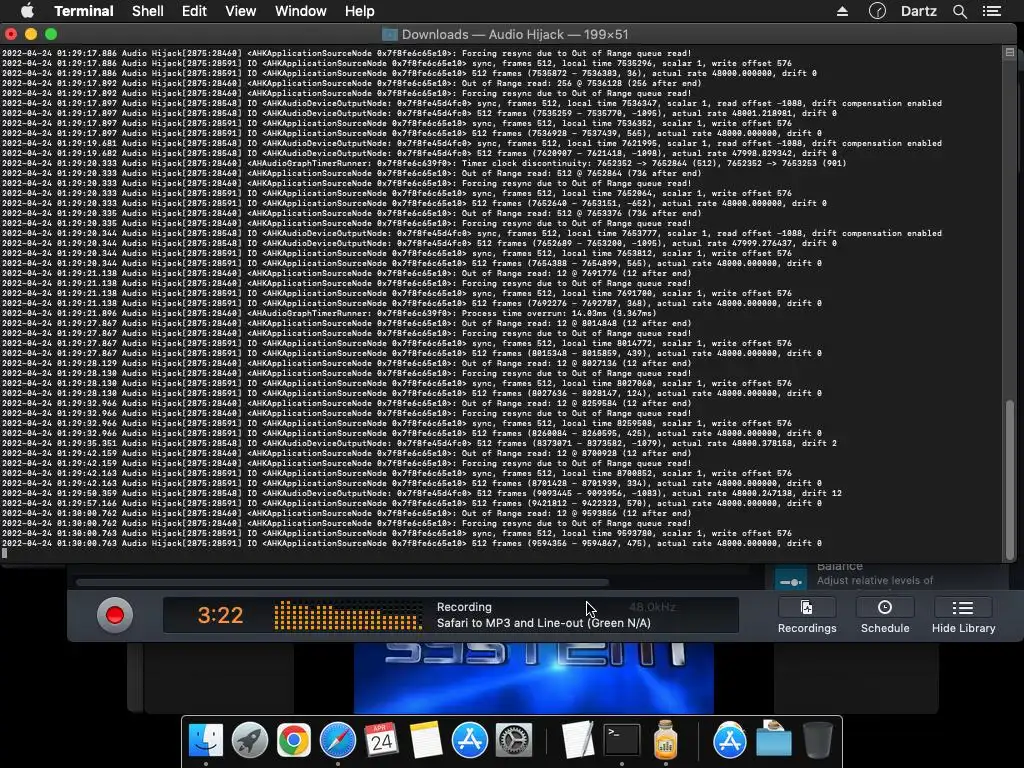Screen dimensions: 1024x768
Task: Open System Preferences from the Dock
Action: (514, 741)
